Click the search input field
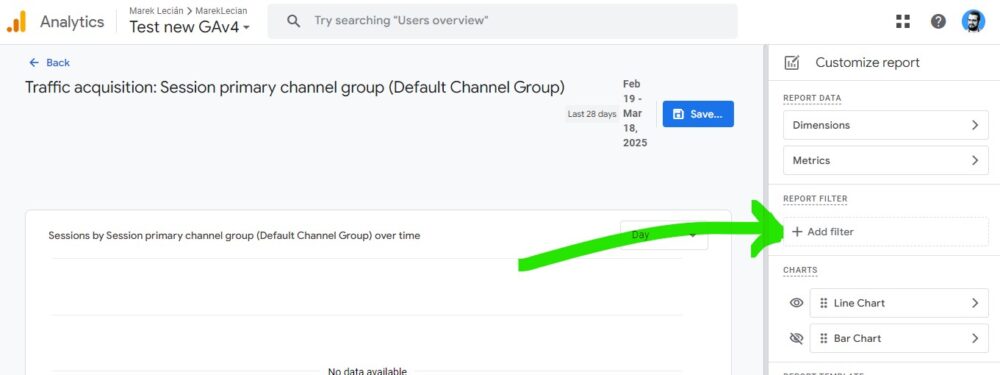The height and width of the screenshot is (375, 1000). pos(502,21)
